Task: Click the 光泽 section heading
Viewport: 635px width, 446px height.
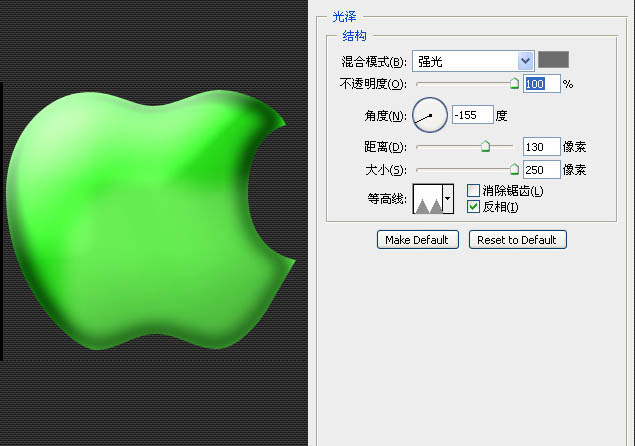Action: tap(344, 17)
